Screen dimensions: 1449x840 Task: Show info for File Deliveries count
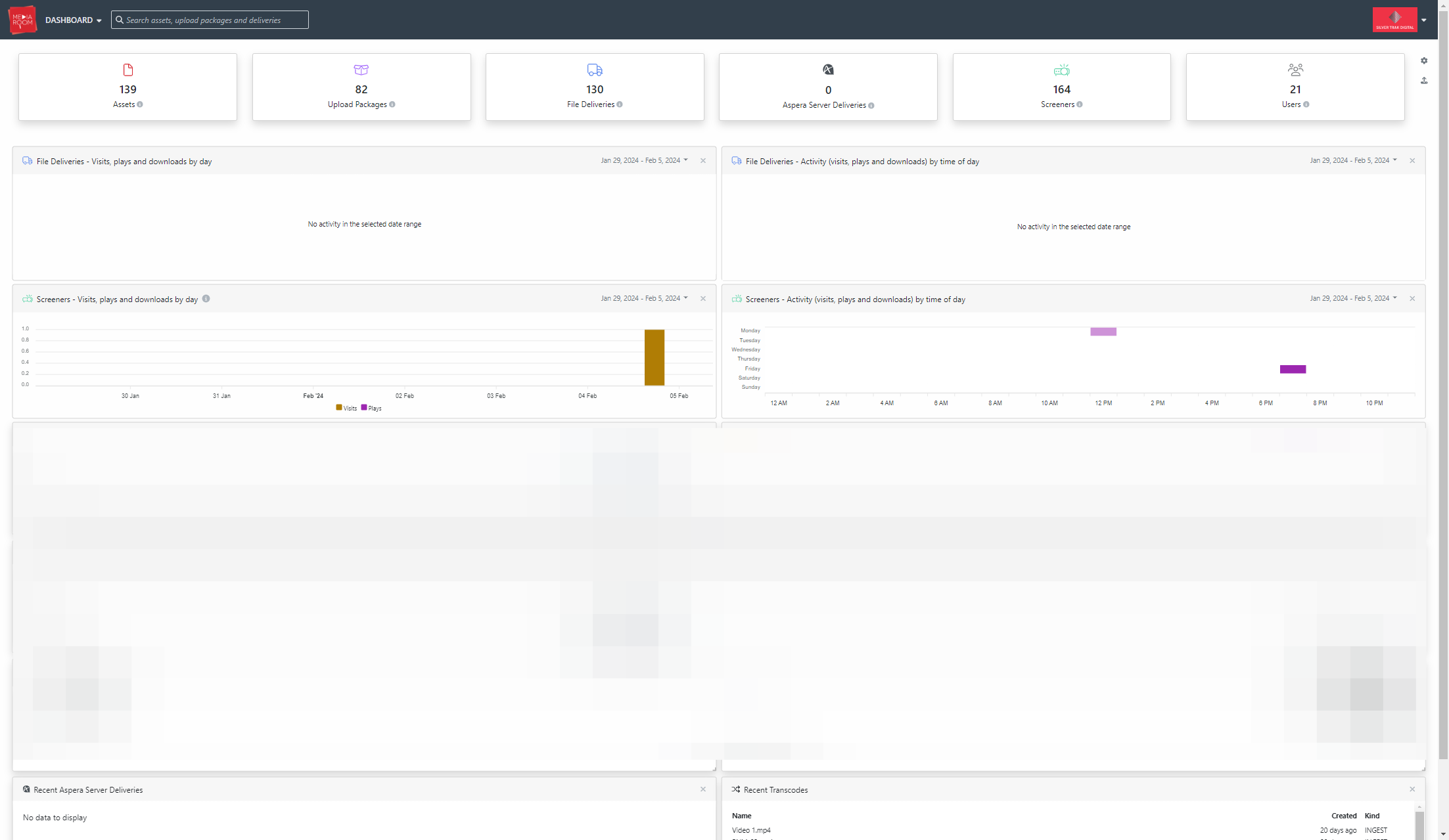[x=620, y=104]
